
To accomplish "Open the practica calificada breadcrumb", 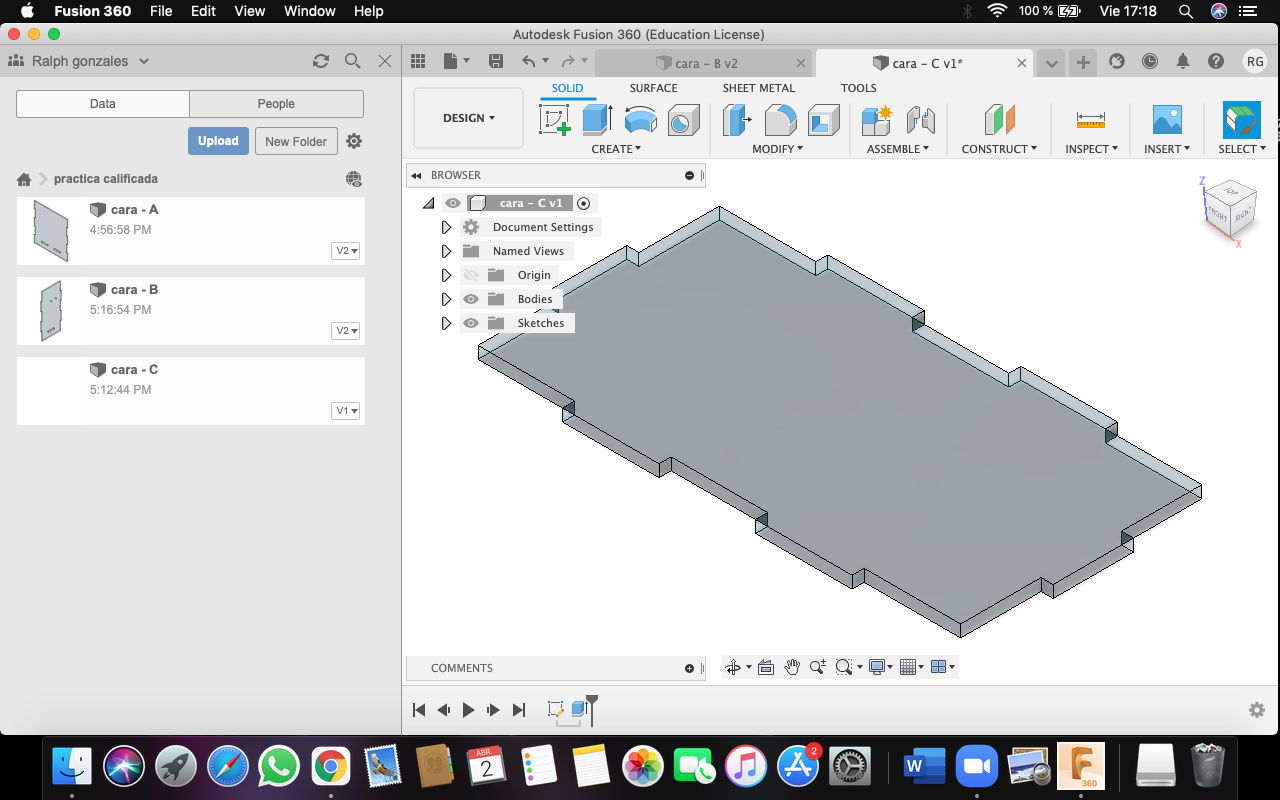I will 106,179.
